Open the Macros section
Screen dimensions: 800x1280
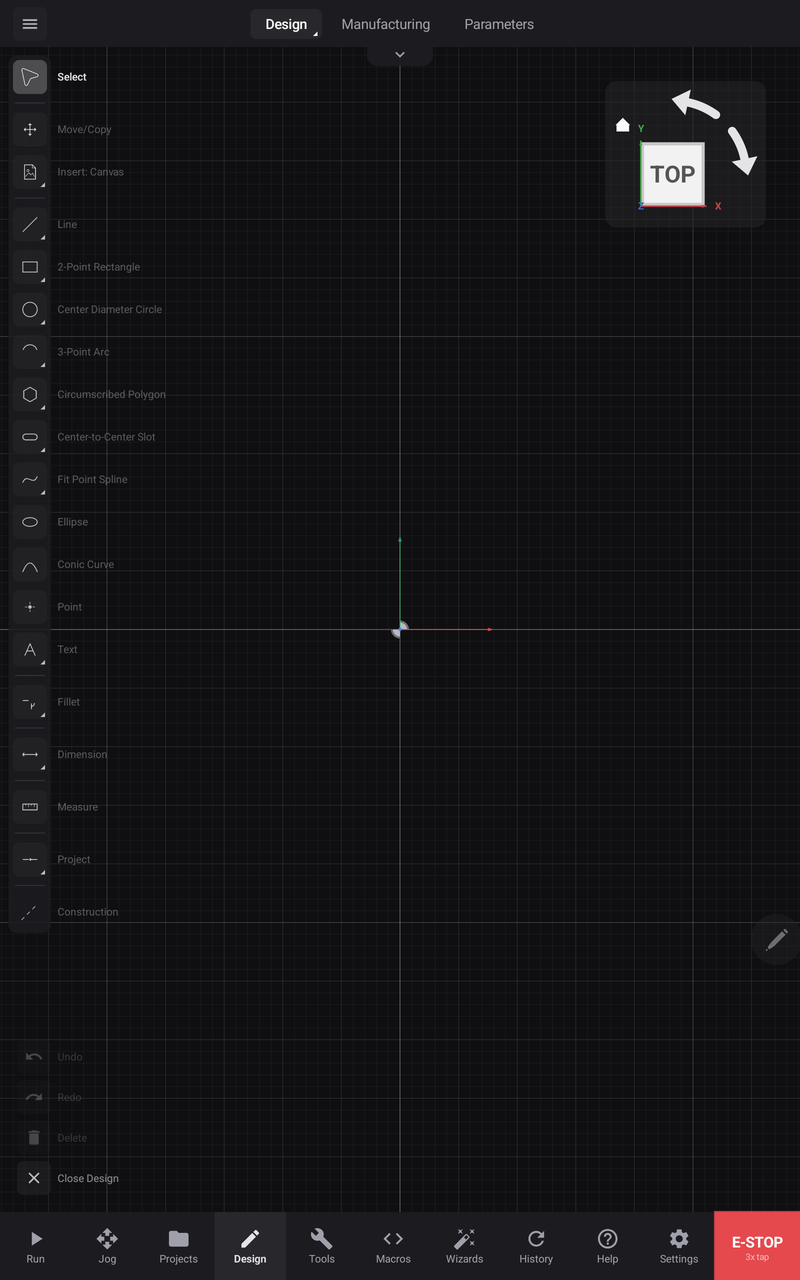point(393,1246)
